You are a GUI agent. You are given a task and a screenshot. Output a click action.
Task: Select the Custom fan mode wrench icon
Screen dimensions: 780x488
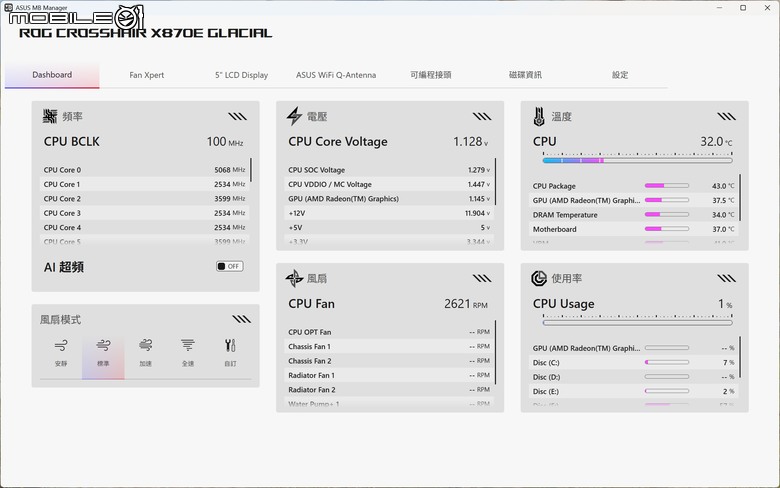click(230, 345)
